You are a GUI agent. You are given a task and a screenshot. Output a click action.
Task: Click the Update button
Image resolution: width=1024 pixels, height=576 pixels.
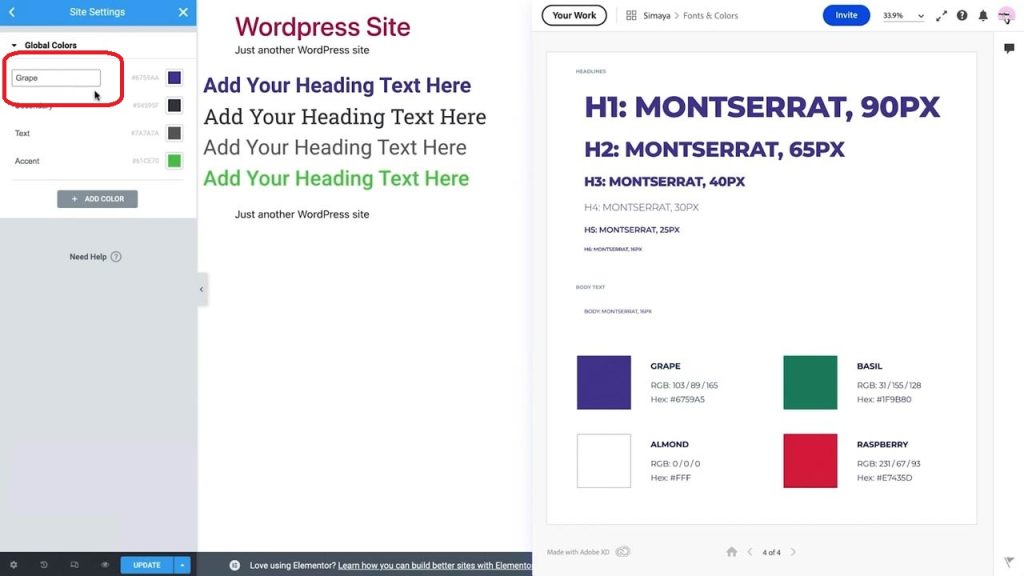147,565
